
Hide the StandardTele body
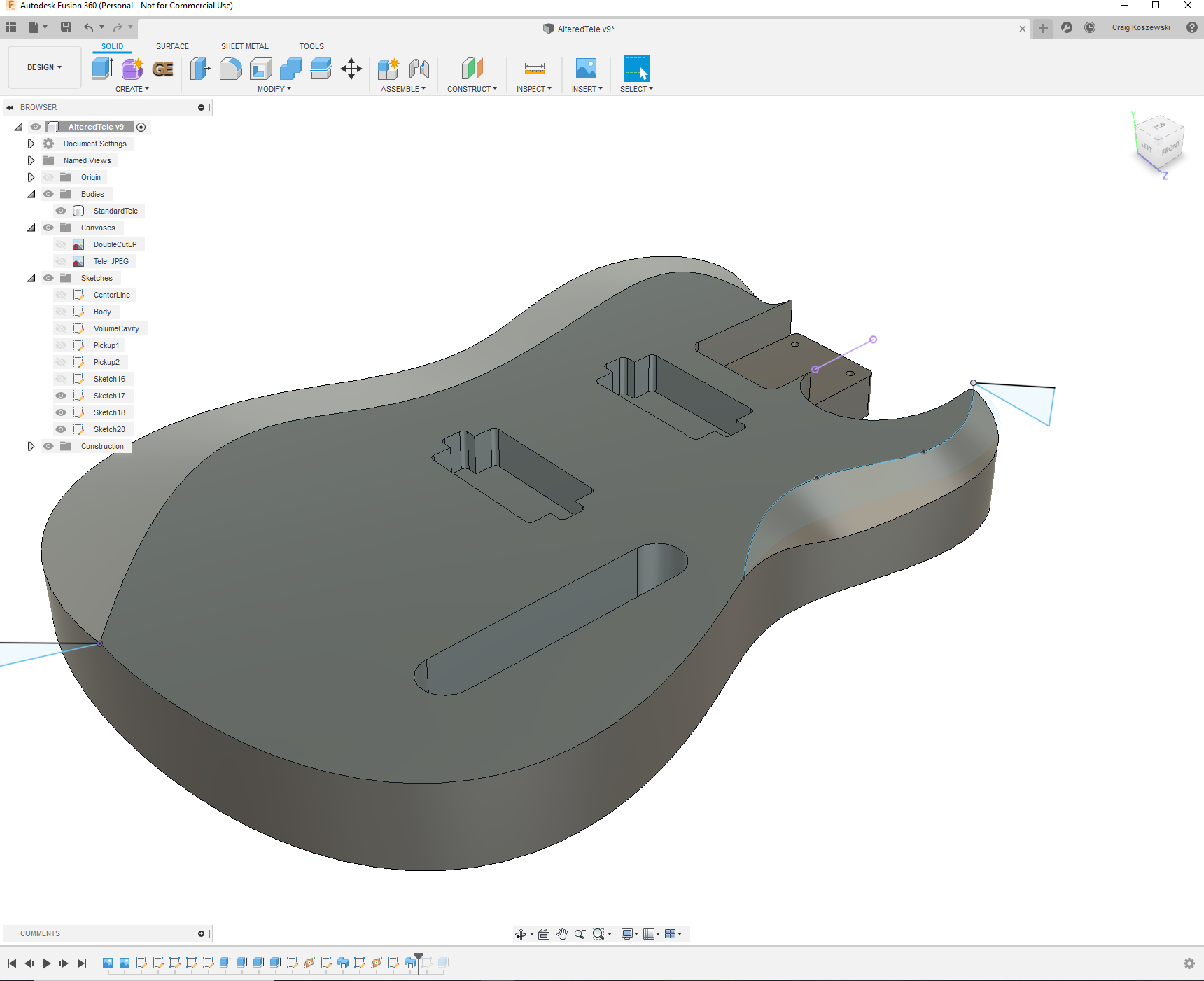point(61,211)
